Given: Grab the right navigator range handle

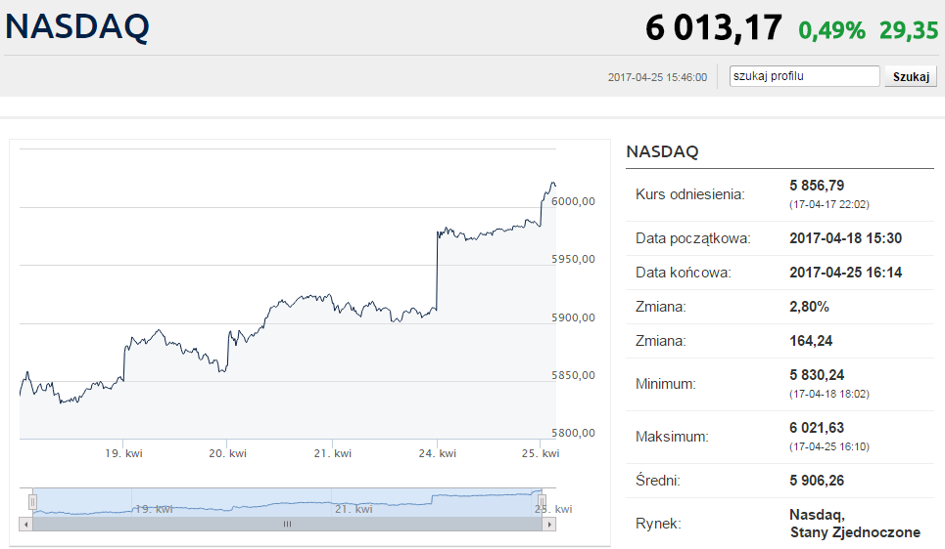Looking at the screenshot, I should click(x=542, y=501).
